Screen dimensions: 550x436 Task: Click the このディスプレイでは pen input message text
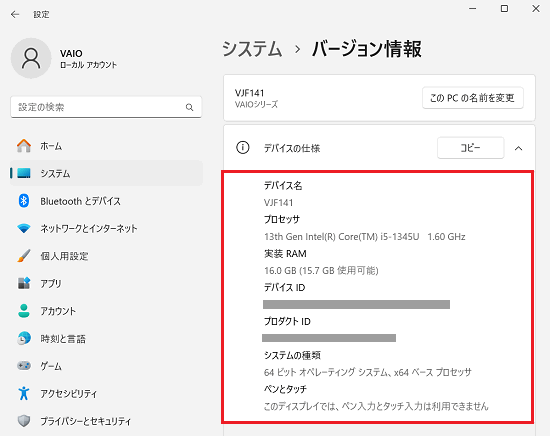[376, 406]
